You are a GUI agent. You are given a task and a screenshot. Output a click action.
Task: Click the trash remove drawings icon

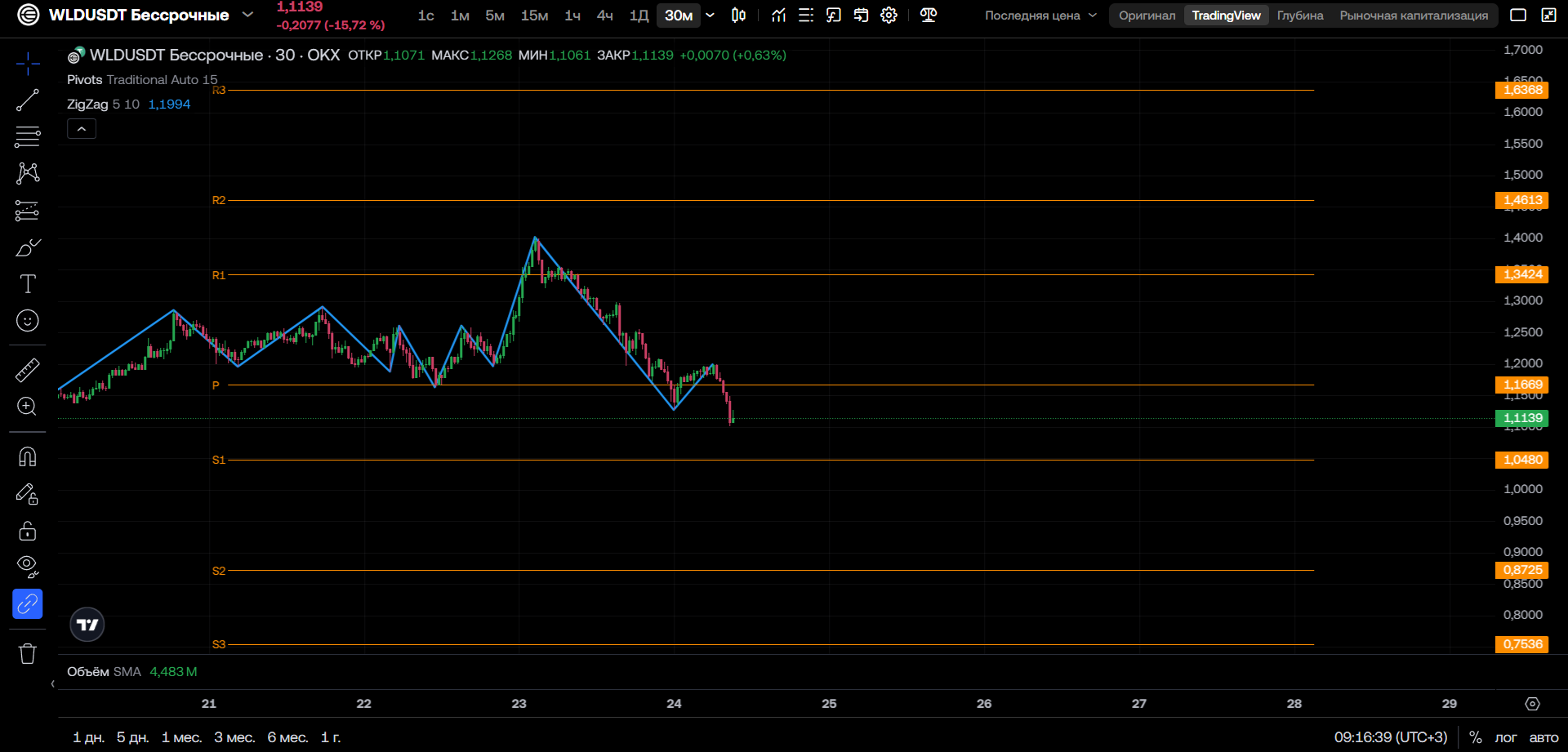pos(27,653)
